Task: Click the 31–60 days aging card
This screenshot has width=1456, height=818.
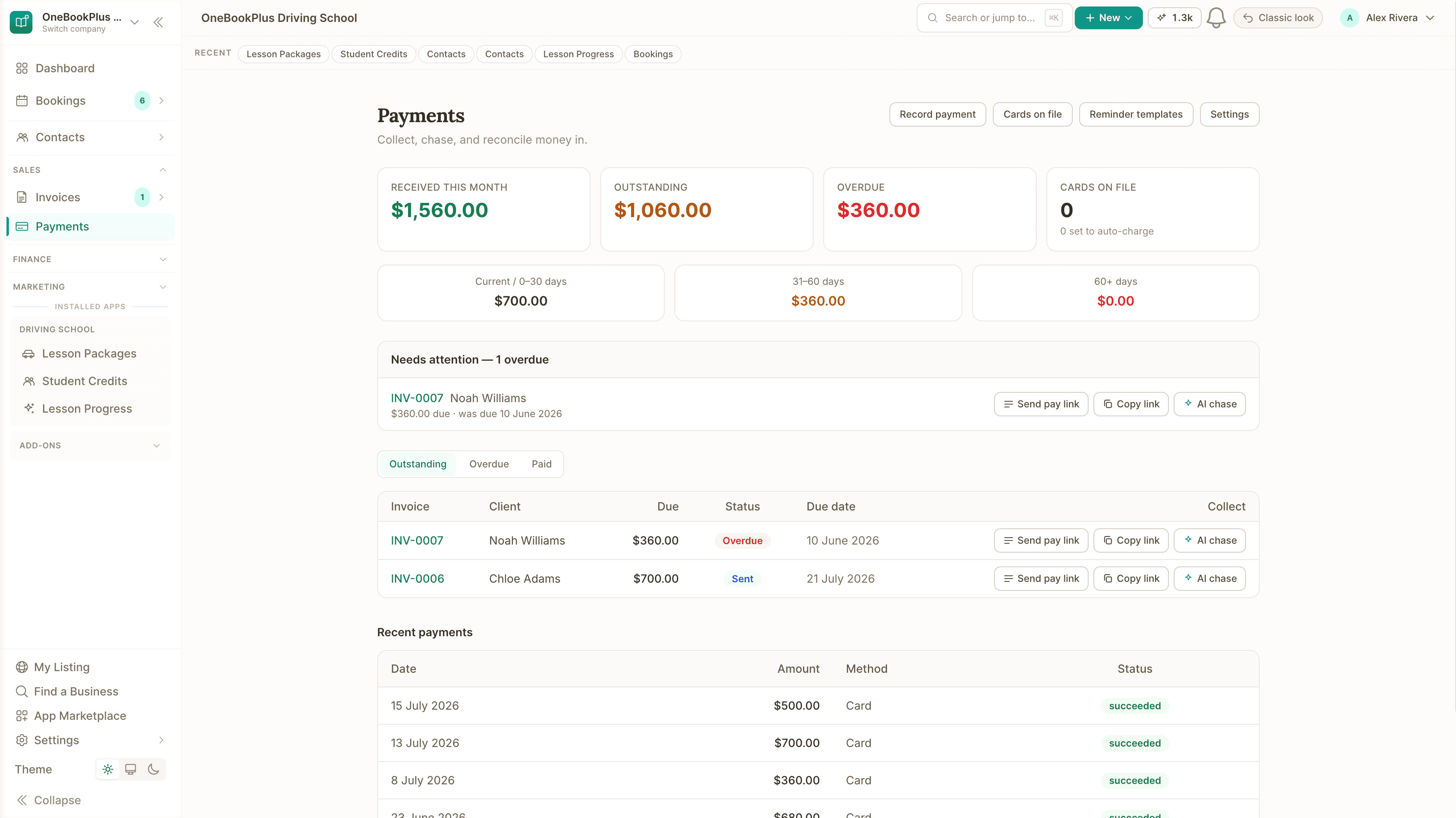Action: pos(818,293)
